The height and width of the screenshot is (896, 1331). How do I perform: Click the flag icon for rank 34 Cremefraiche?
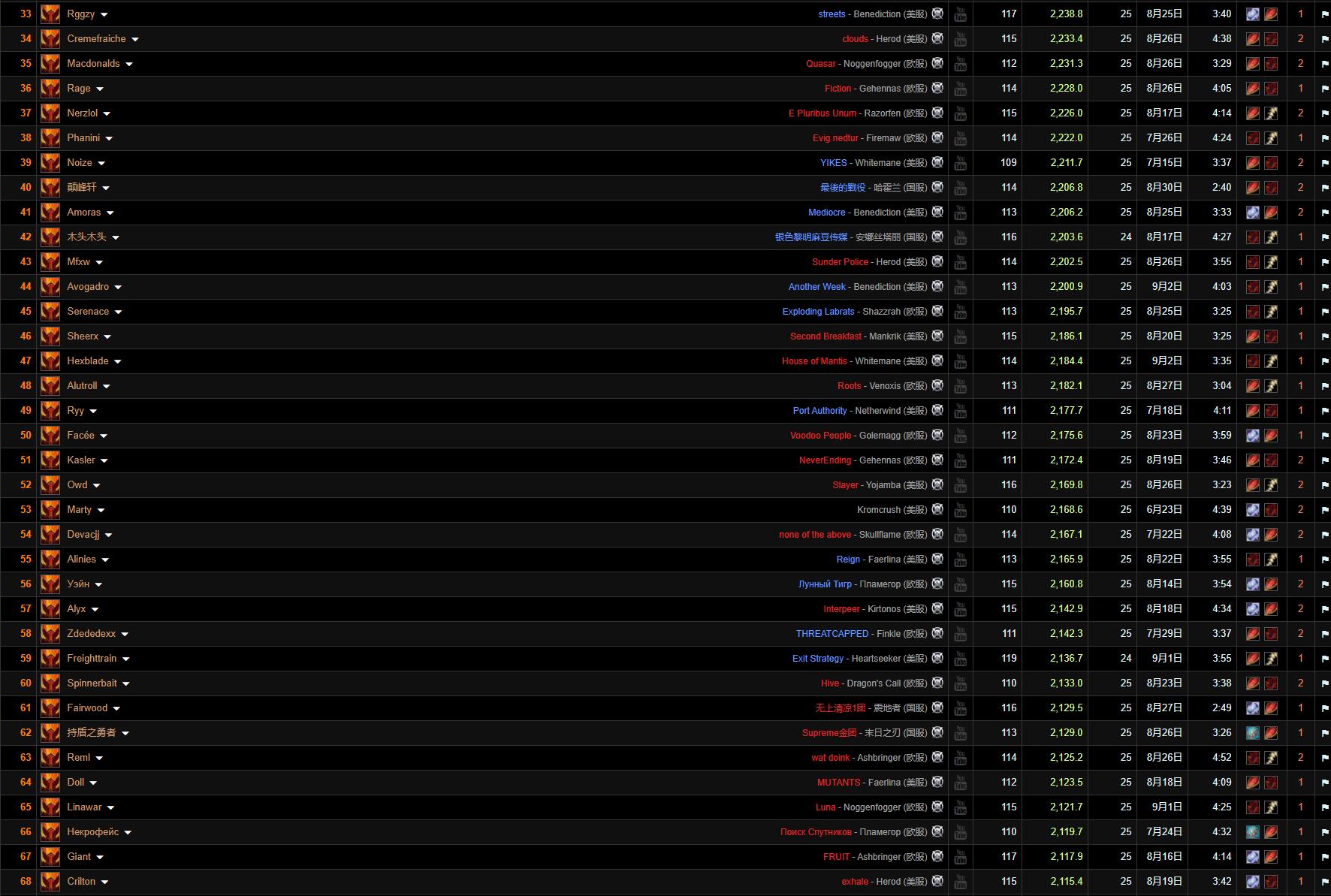(1324, 39)
